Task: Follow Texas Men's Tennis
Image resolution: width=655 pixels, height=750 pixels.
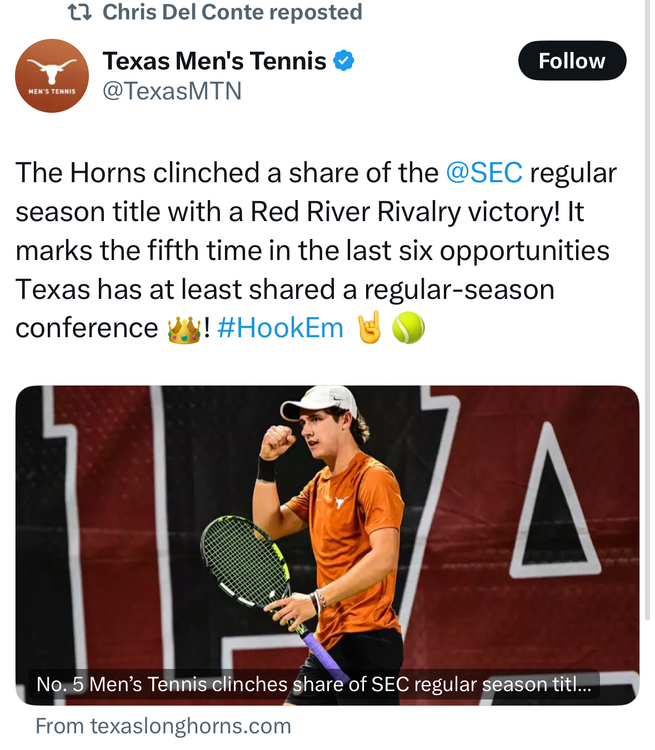Action: [x=571, y=61]
